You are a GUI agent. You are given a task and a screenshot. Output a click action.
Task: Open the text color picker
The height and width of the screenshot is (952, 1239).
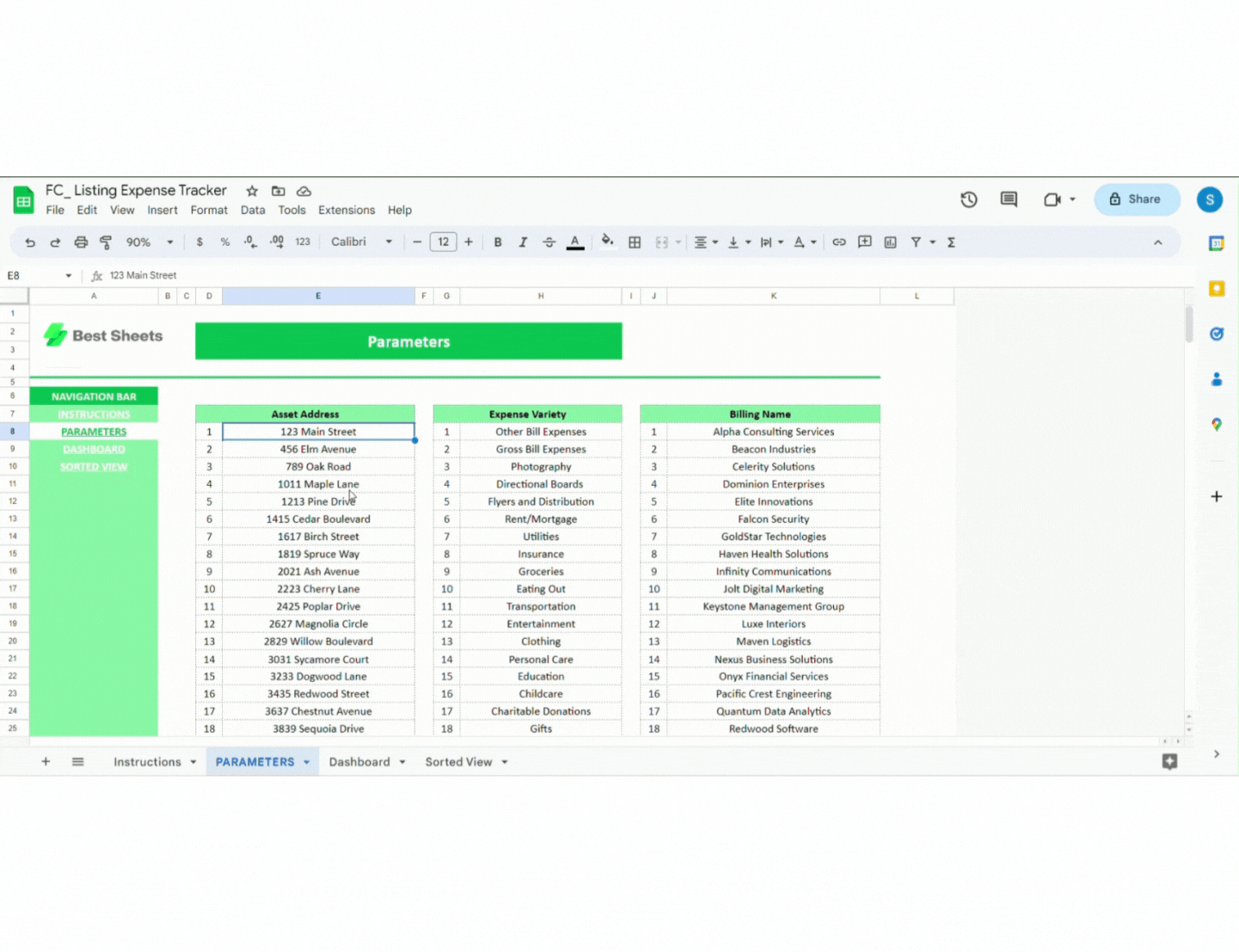[576, 243]
